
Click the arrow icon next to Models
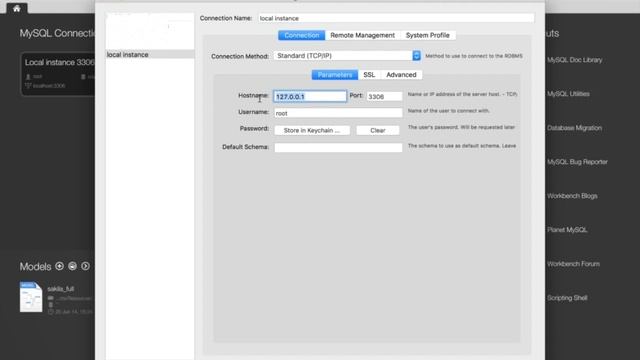point(85,266)
